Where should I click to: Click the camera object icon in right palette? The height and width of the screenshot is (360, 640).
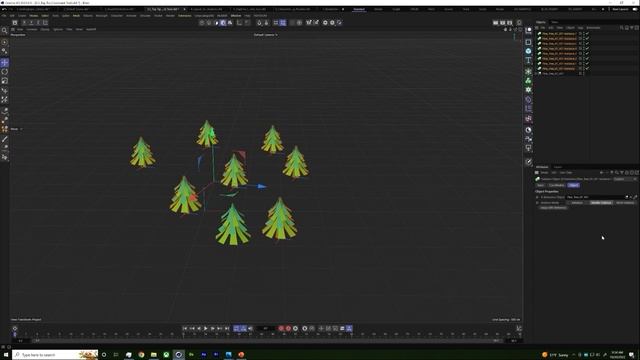tap(528, 139)
